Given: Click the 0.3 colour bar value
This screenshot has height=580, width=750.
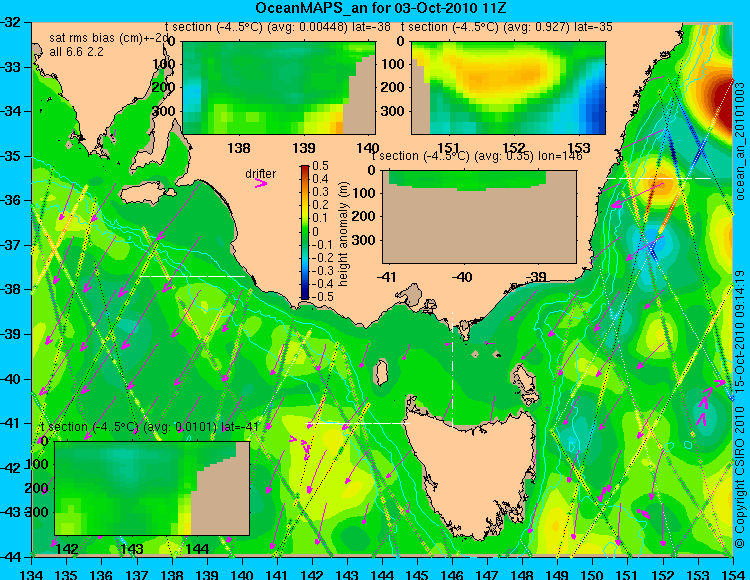Looking at the screenshot, I should pos(320,192).
